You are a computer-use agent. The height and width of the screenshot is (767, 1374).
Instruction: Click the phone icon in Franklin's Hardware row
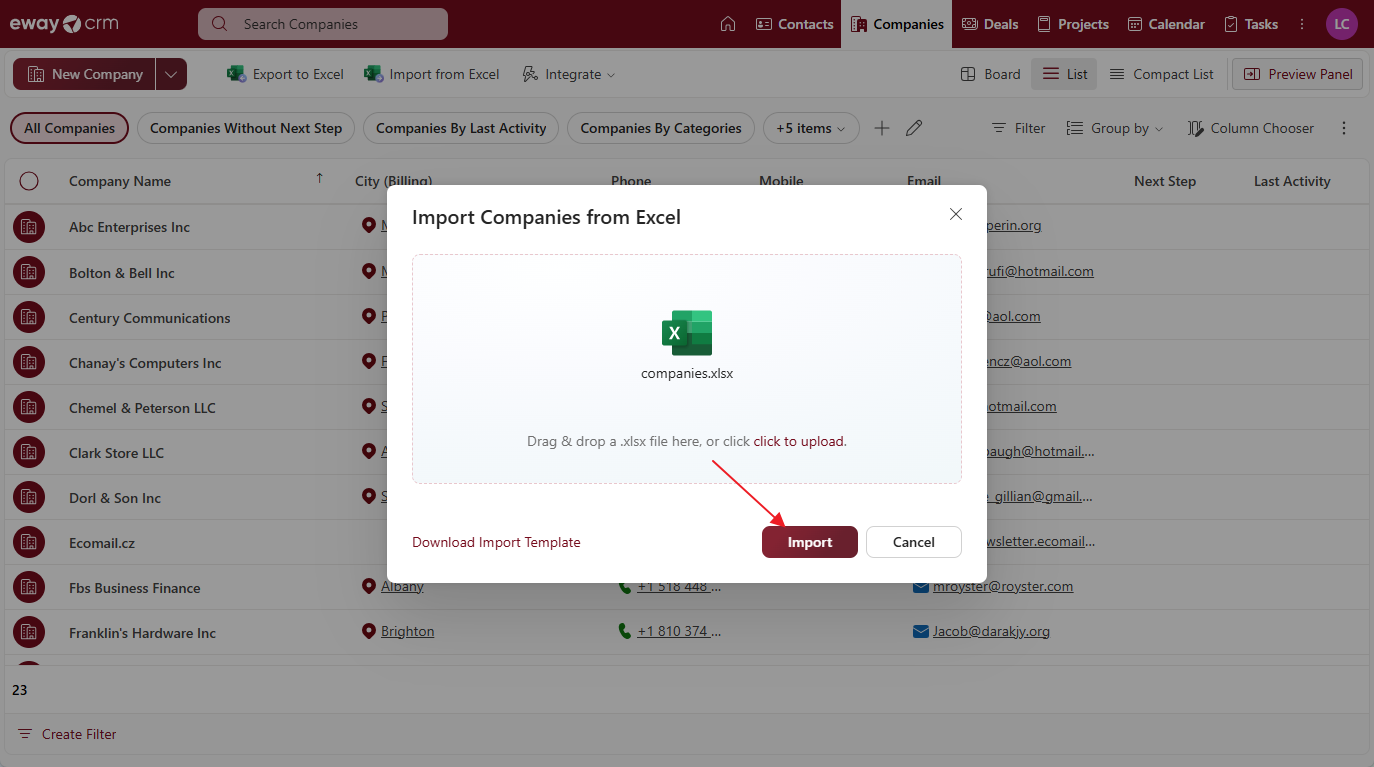(625, 631)
